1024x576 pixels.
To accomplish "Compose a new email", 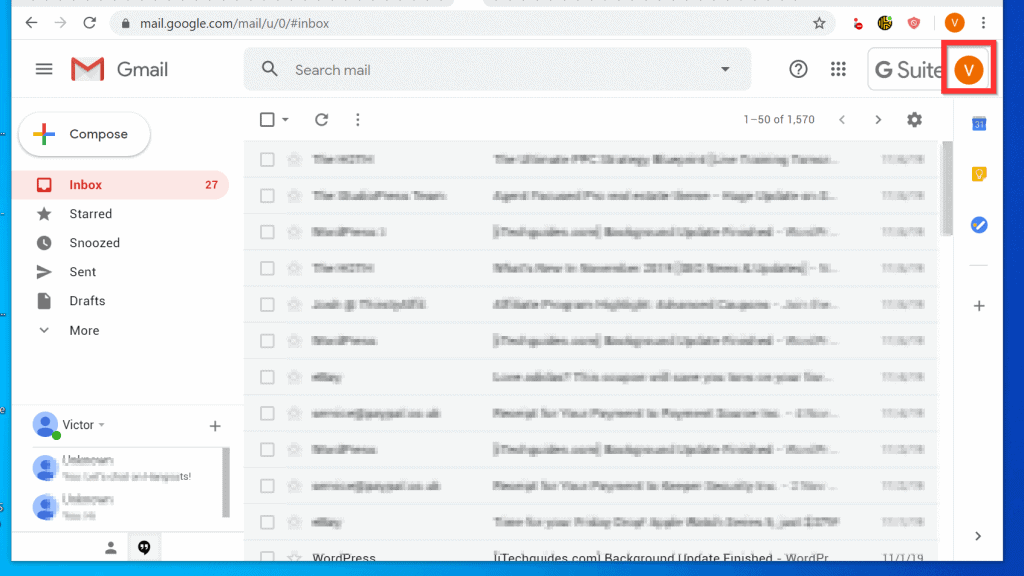I will click(x=84, y=134).
